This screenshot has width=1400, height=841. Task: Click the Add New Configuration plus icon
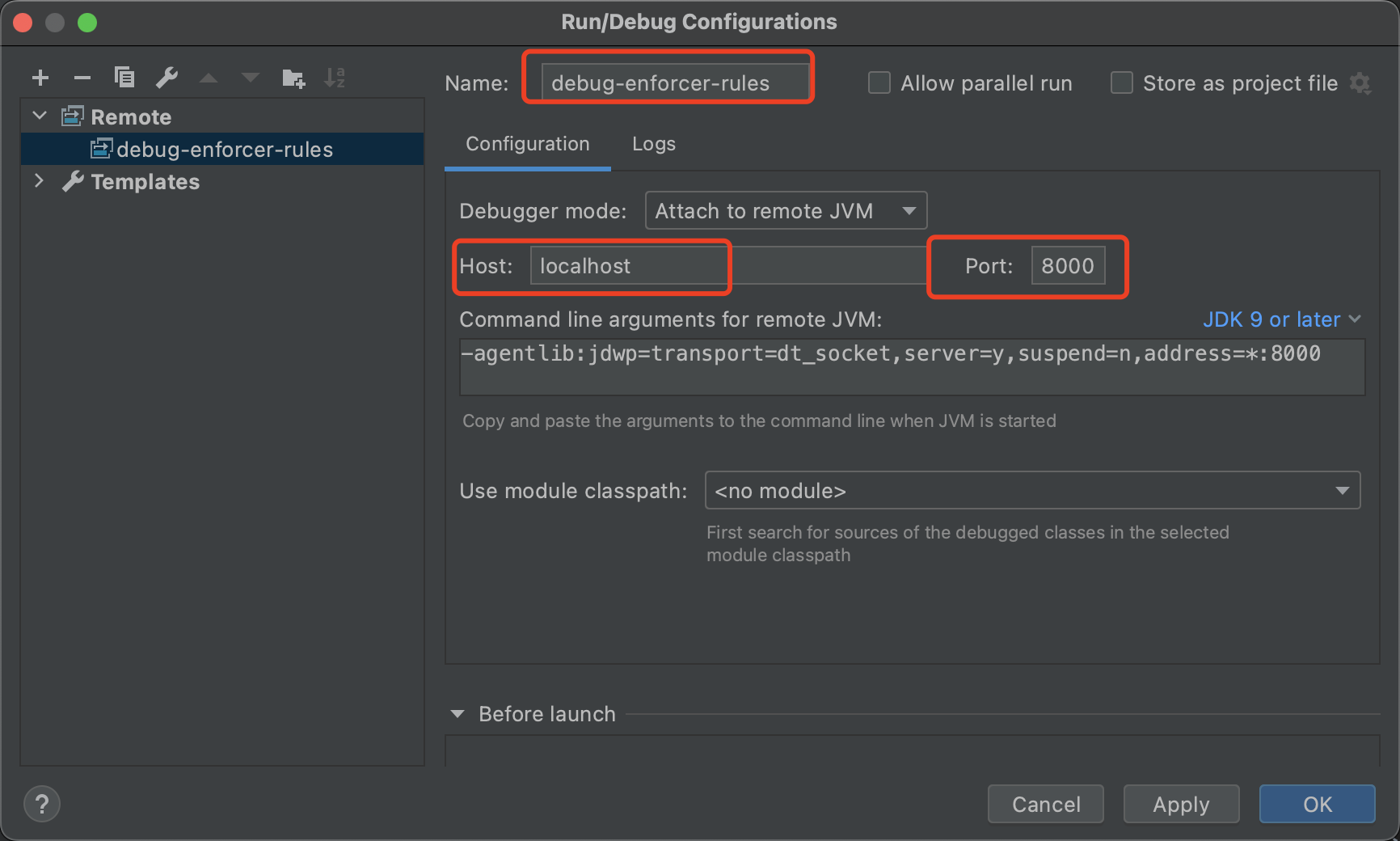click(40, 78)
